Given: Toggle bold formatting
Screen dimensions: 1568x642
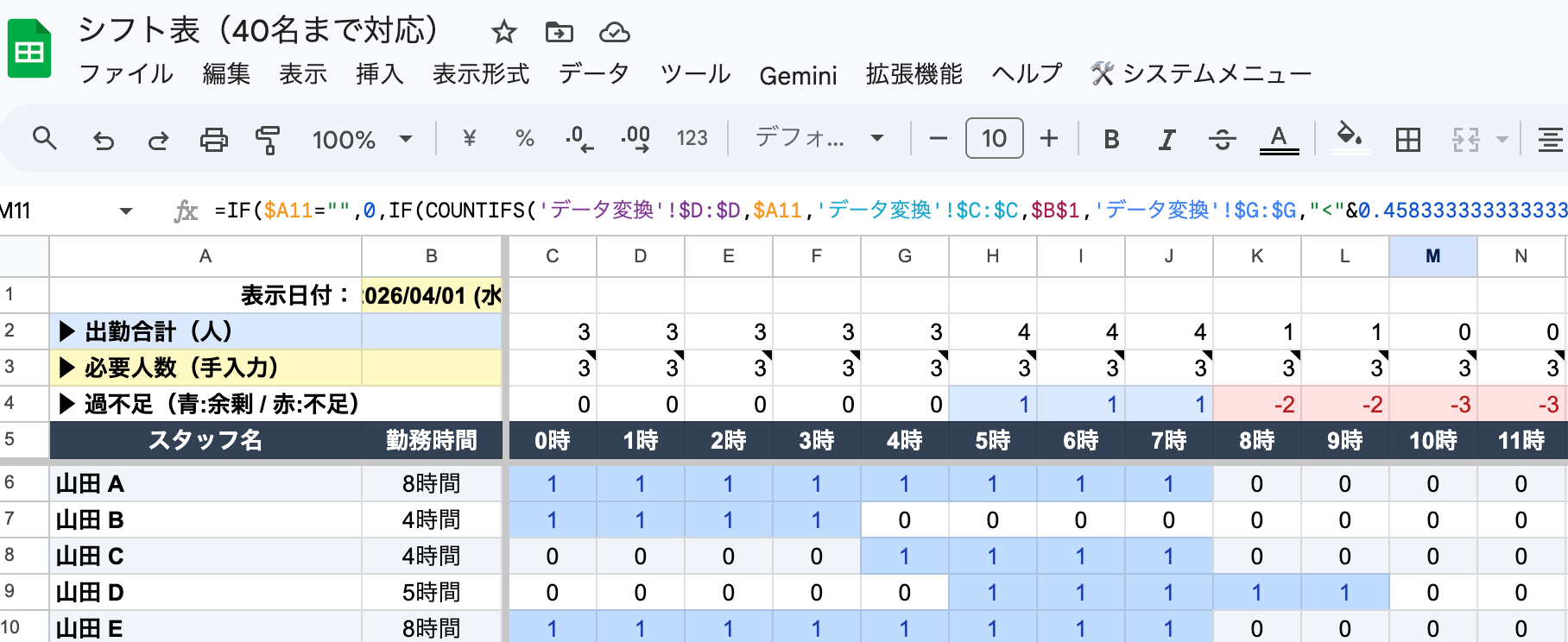Looking at the screenshot, I should pos(1111,139).
